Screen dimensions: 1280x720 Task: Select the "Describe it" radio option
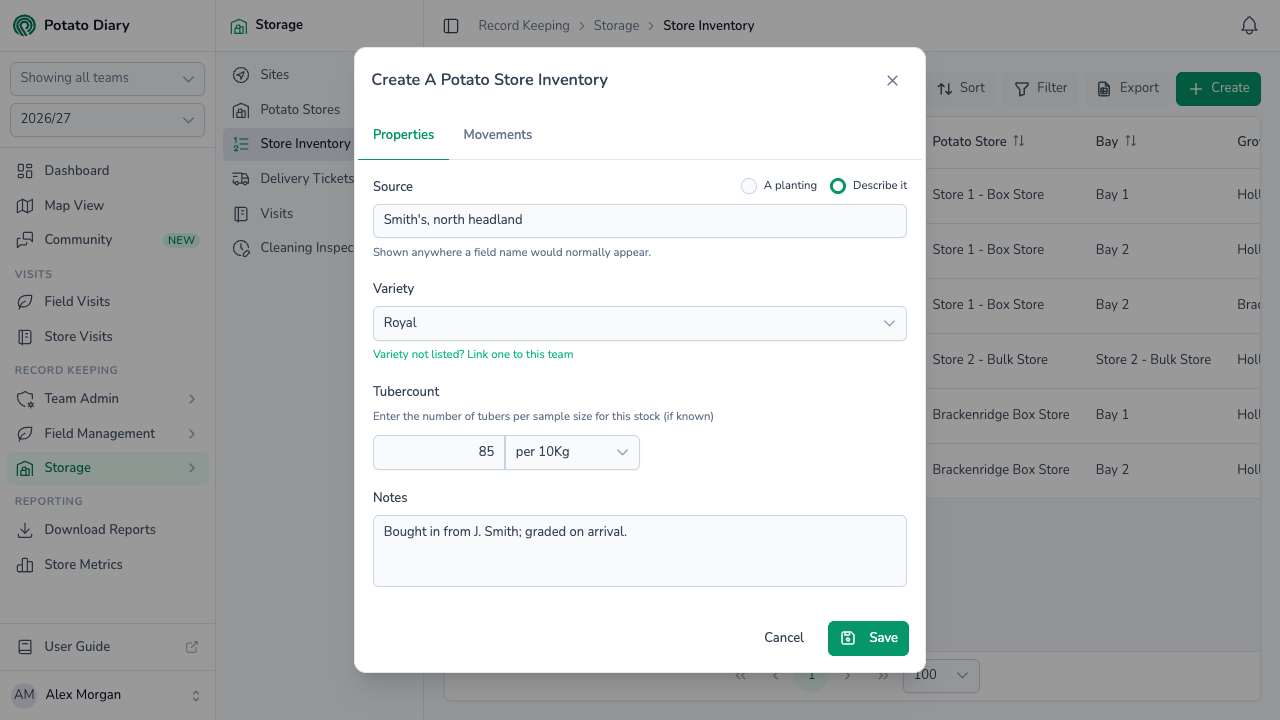click(838, 186)
